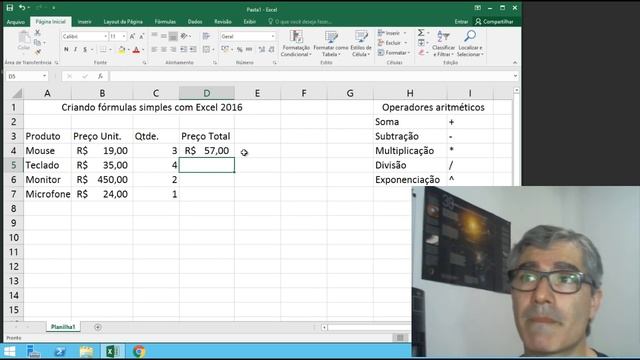Open Formatar como Tabela gallery
Image resolution: width=640 pixels, height=360 pixels.
[330, 43]
